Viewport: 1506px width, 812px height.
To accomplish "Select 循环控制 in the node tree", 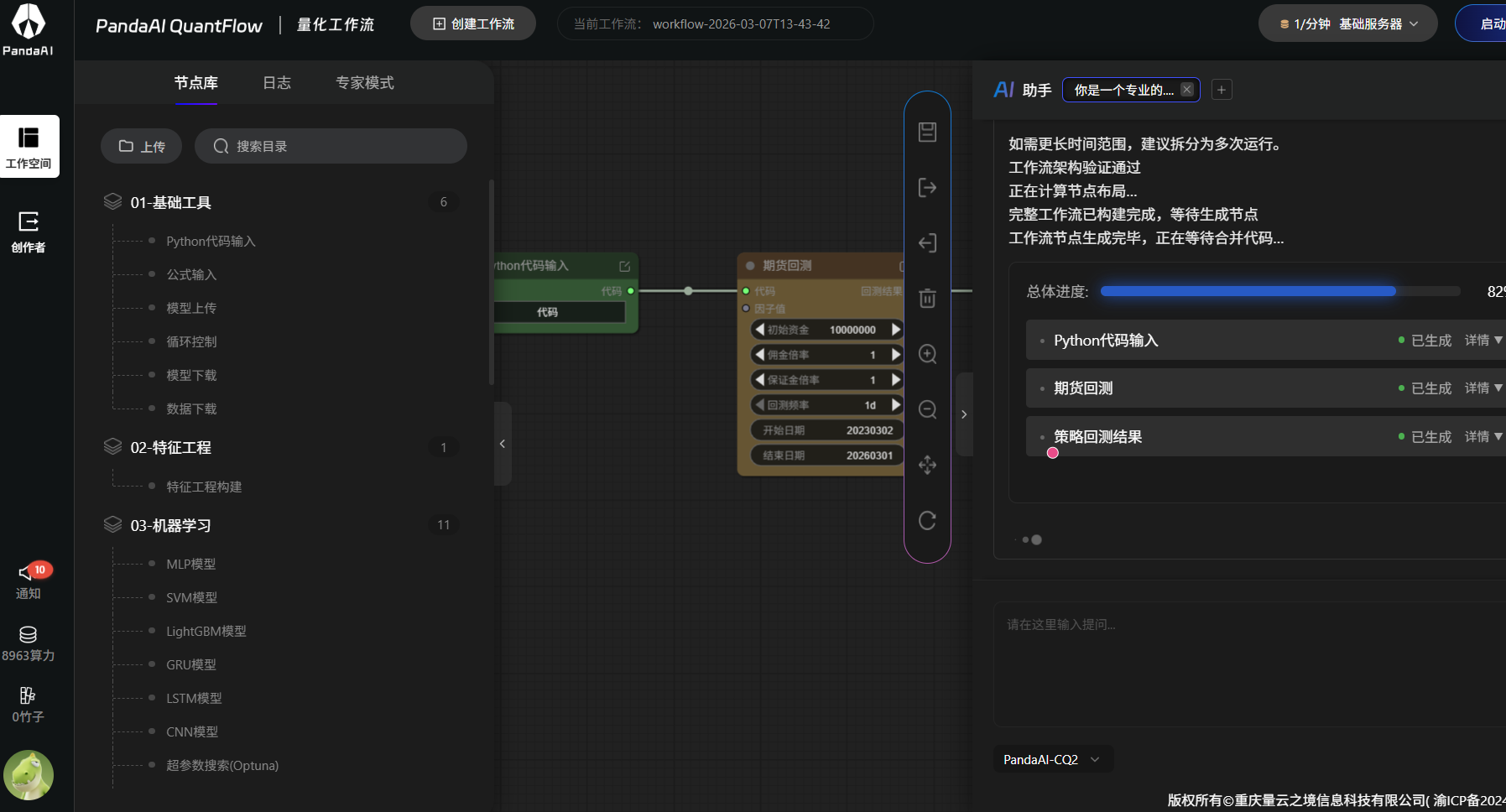I will [191, 342].
